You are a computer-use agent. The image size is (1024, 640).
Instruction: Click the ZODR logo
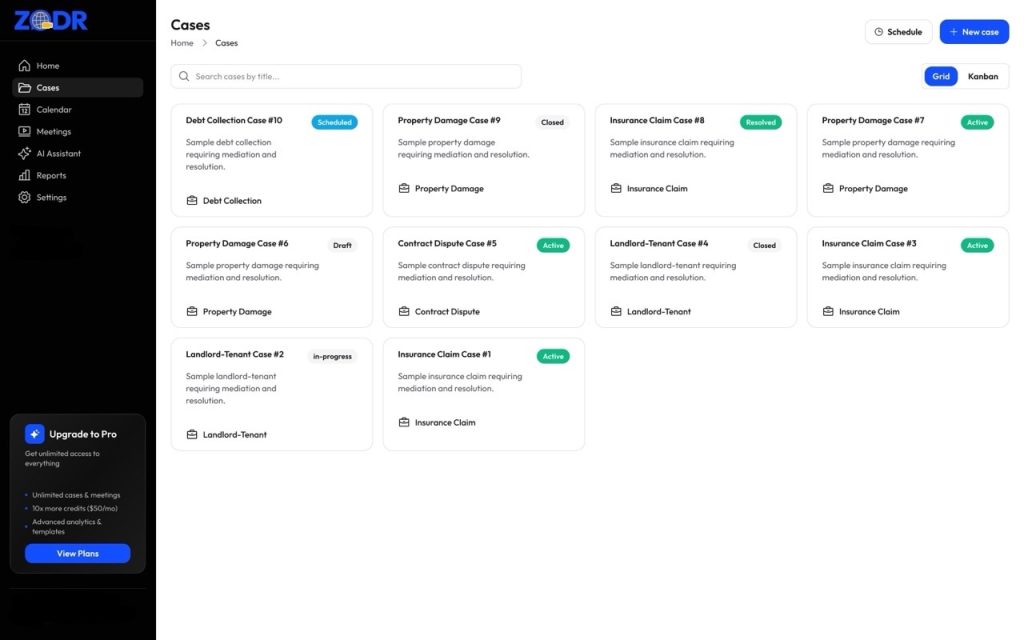pyautogui.click(x=51, y=21)
